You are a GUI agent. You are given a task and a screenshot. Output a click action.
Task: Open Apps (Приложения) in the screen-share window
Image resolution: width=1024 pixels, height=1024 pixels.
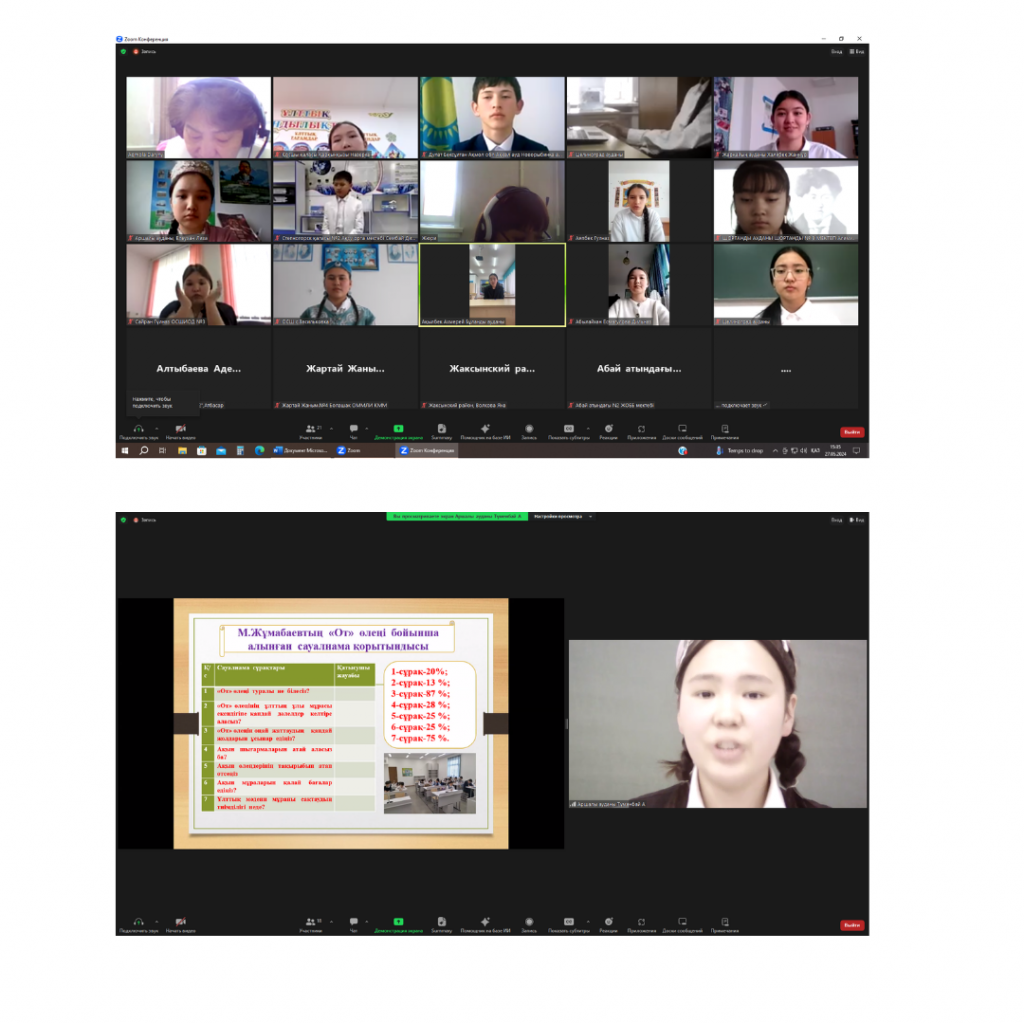(641, 925)
